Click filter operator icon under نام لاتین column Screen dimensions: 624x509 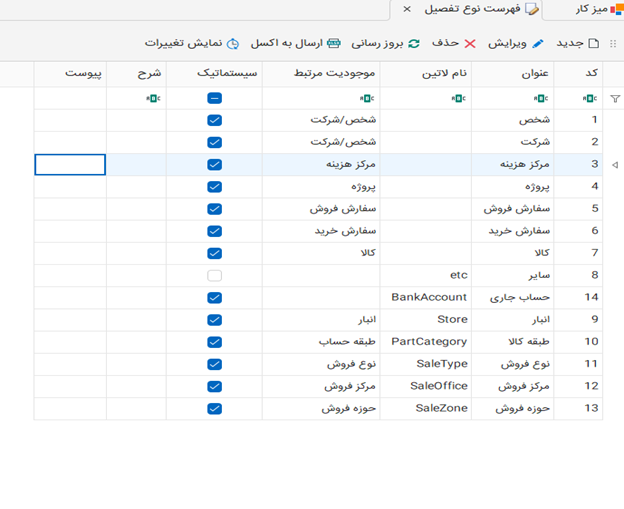pos(458,98)
